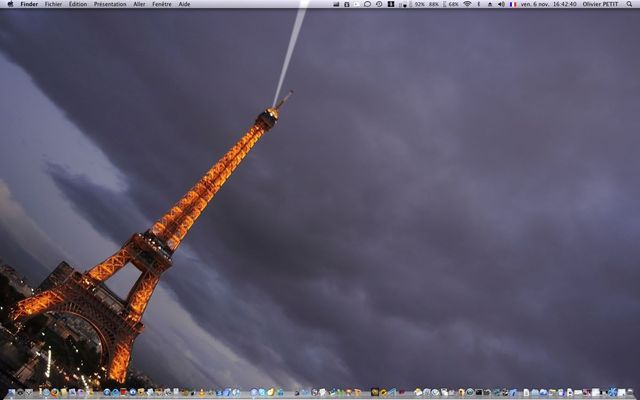Open Finder from the Dock
The height and width of the screenshot is (400, 640).
[x=12, y=393]
